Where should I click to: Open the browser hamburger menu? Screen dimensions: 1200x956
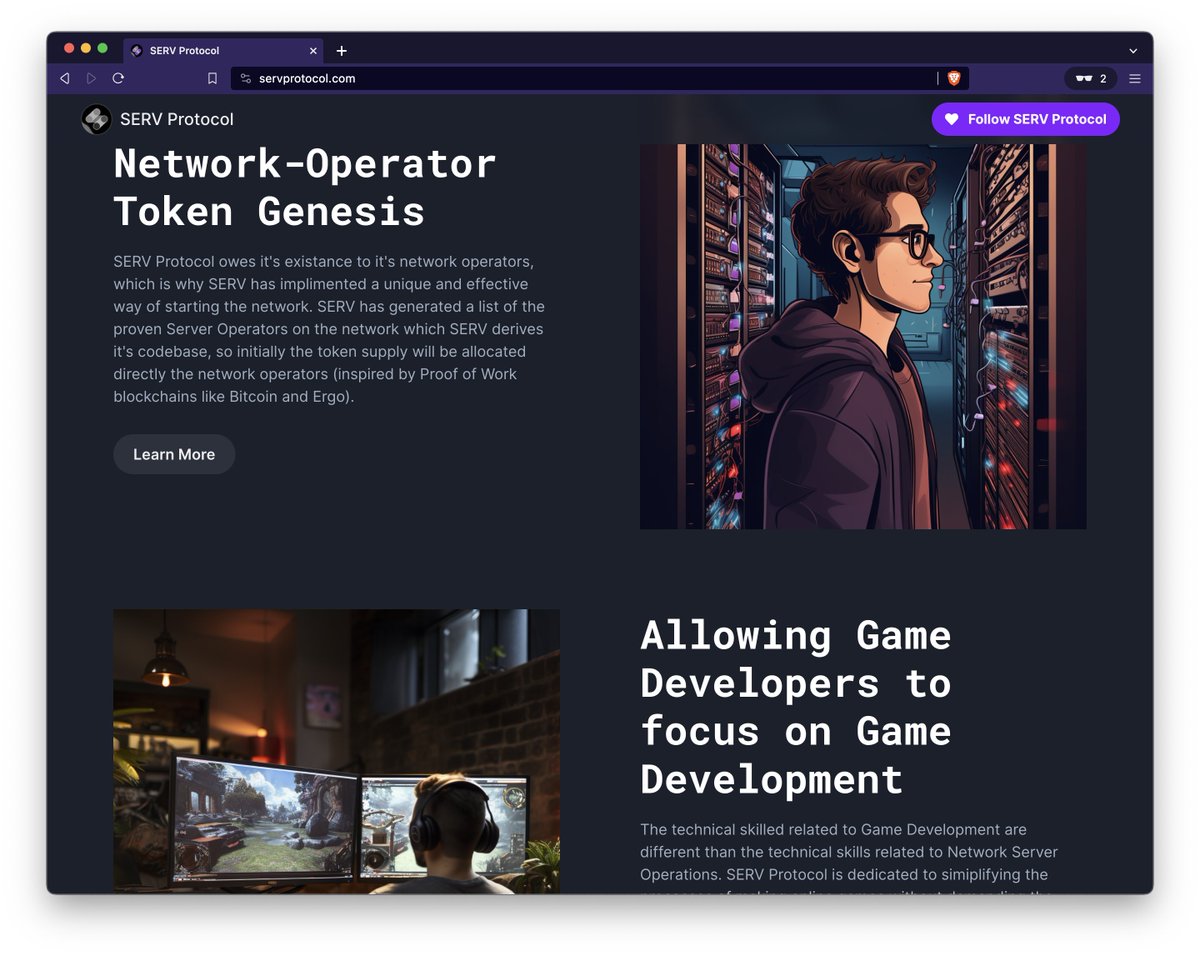(x=1135, y=78)
